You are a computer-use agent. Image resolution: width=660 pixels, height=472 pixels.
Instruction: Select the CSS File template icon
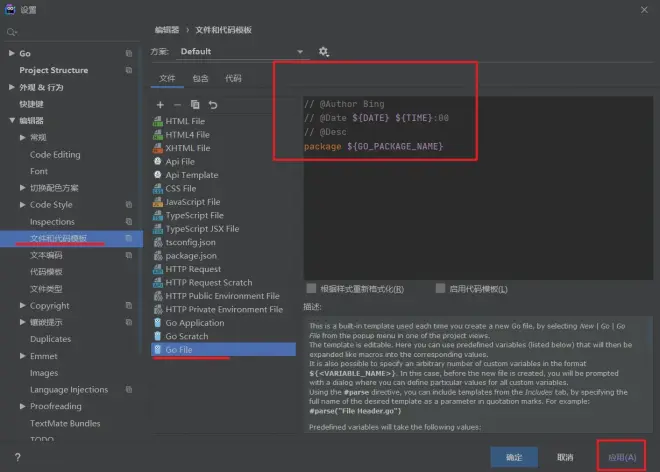point(158,188)
